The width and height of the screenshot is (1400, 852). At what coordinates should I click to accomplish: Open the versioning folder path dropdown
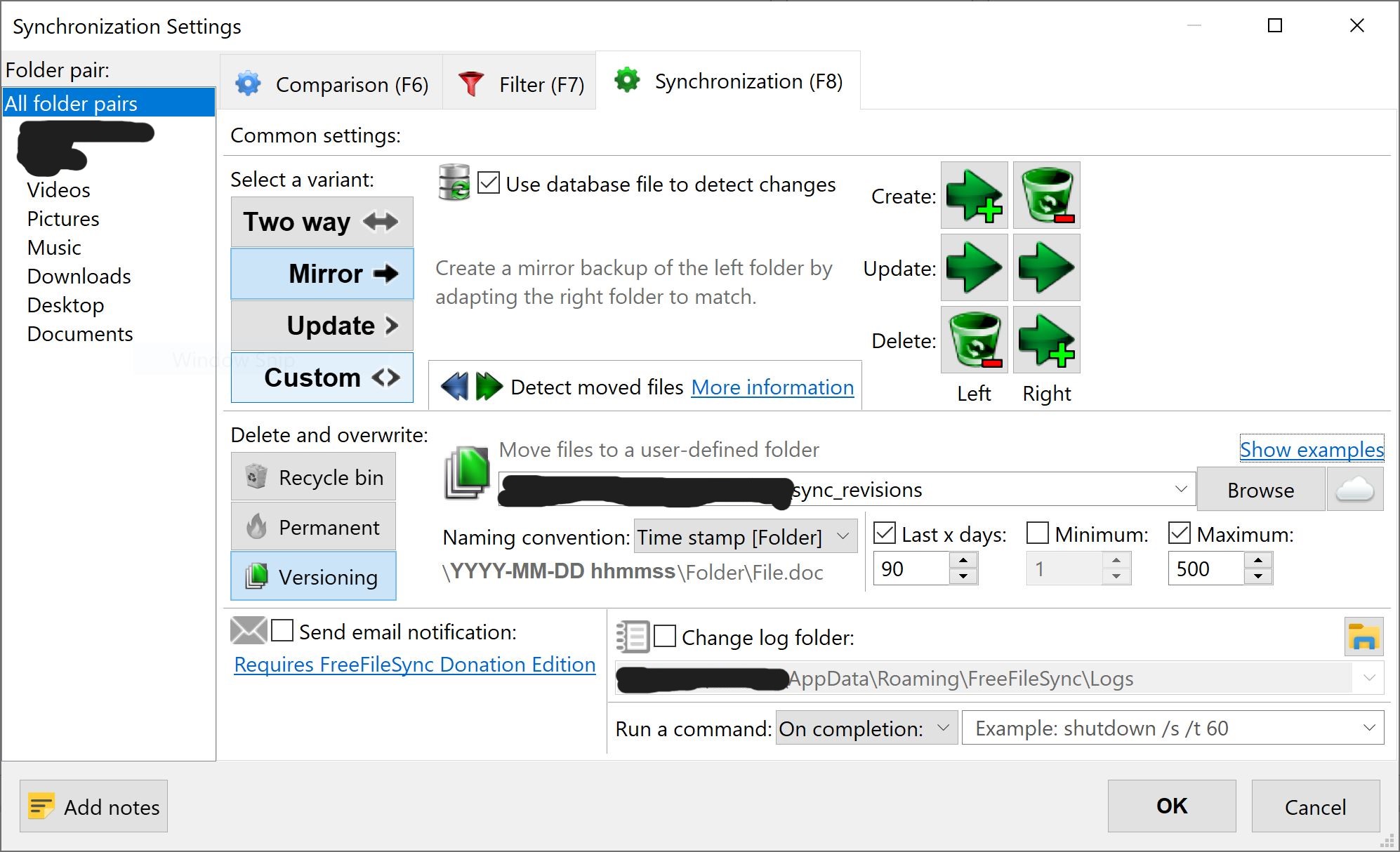pos(1181,489)
